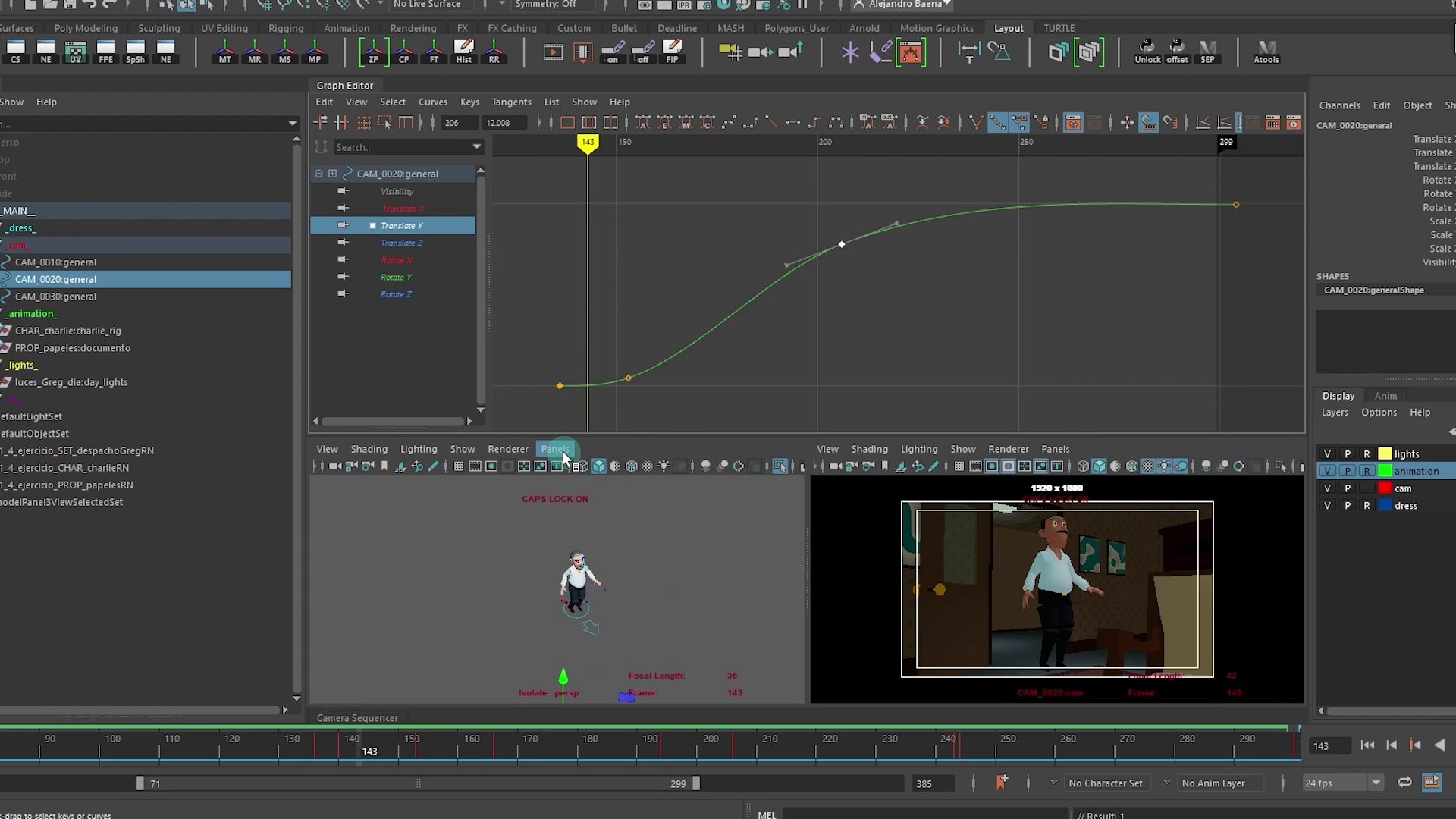1456x819 pixels.
Task: Select CAM_0030:general in the outliner
Action: [55, 297]
